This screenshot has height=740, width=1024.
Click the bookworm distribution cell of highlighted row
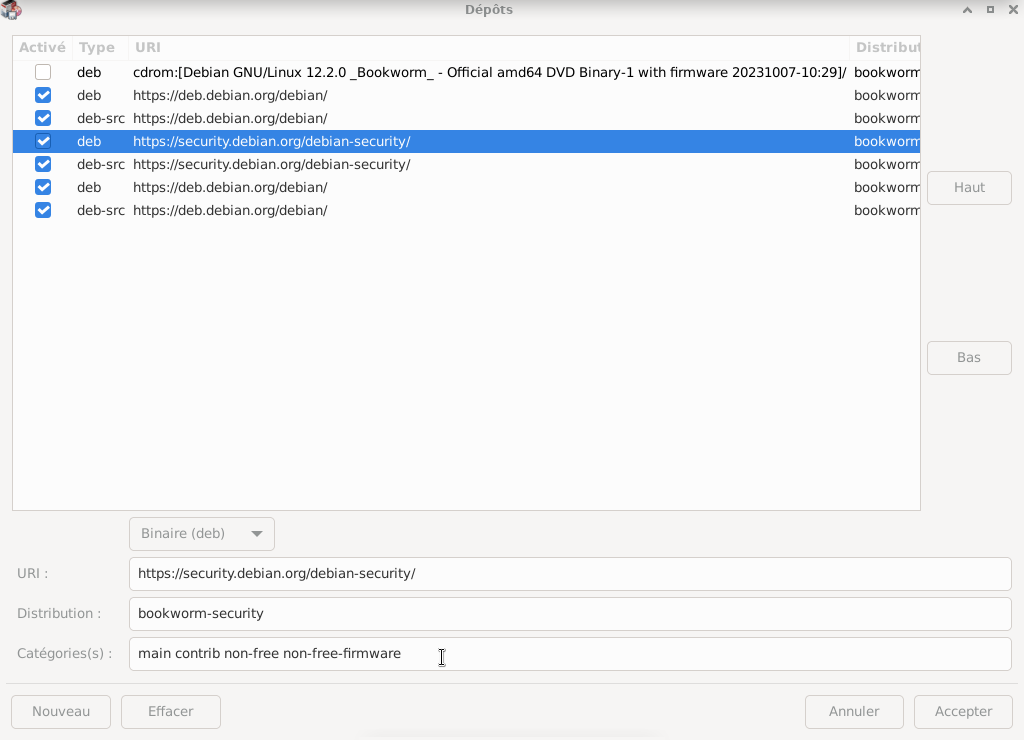coord(886,141)
